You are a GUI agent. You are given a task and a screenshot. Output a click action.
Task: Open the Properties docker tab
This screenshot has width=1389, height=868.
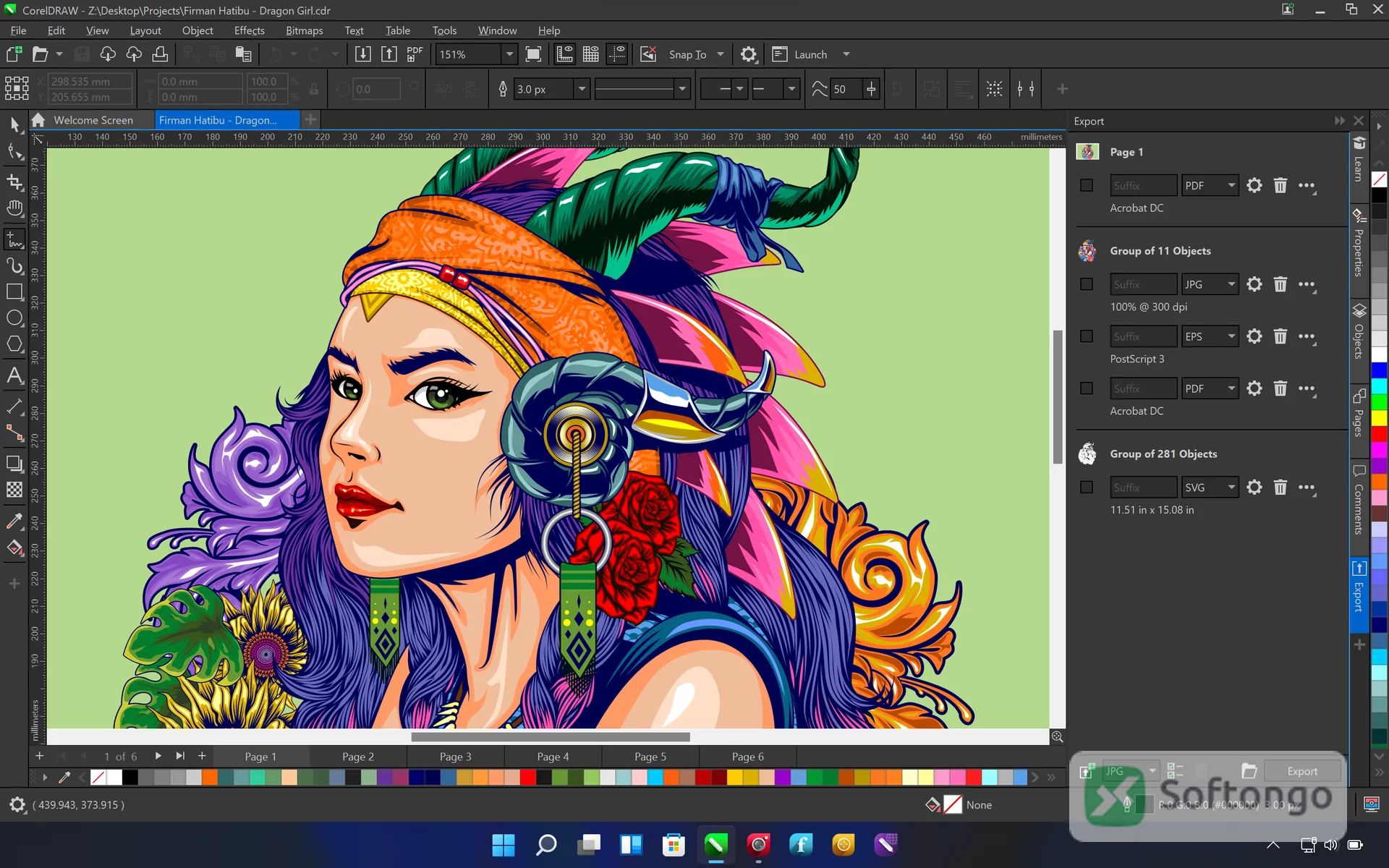(1359, 243)
